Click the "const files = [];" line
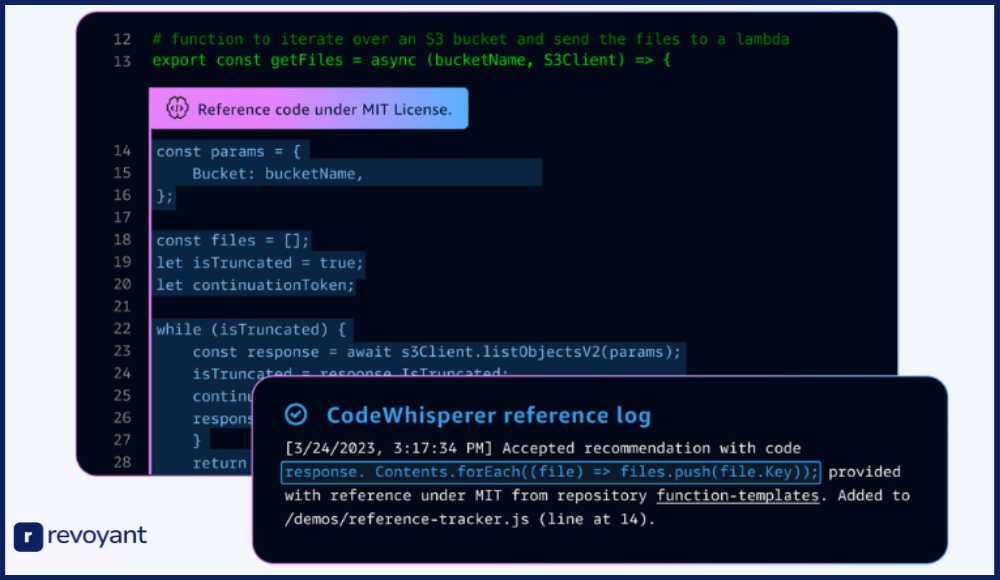This screenshot has width=1000, height=580. coord(232,241)
